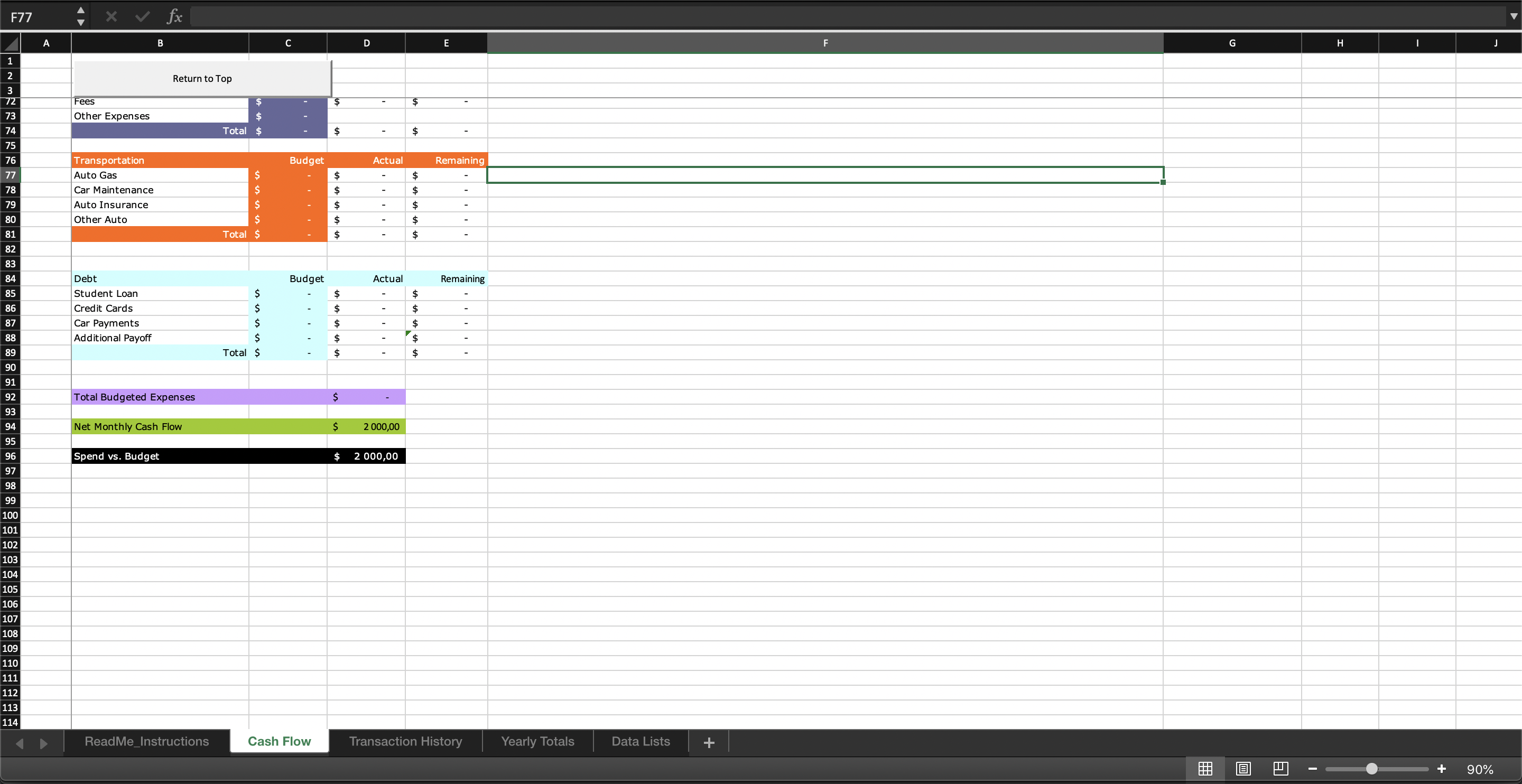The width and height of the screenshot is (1522, 784).
Task: Click the Car Maintenance cell
Action: tap(160, 190)
